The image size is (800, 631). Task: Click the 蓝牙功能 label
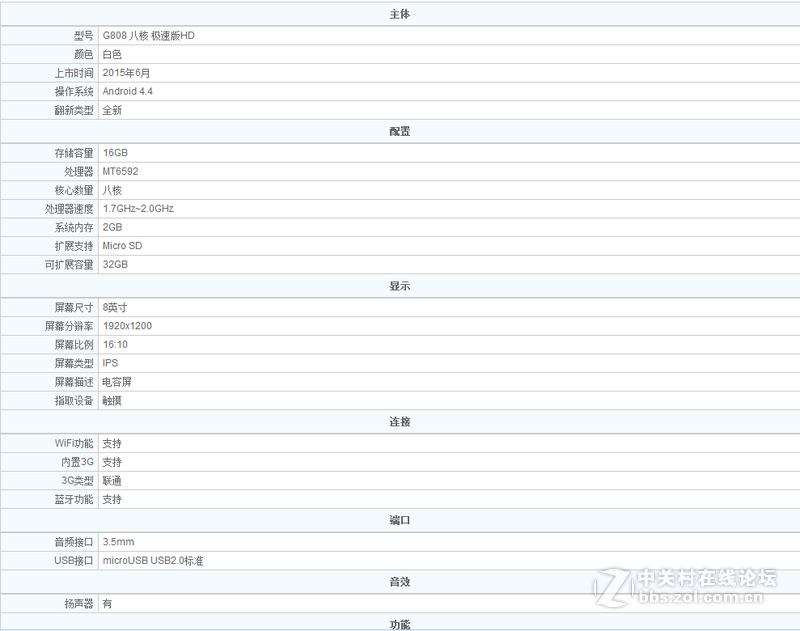[74, 499]
